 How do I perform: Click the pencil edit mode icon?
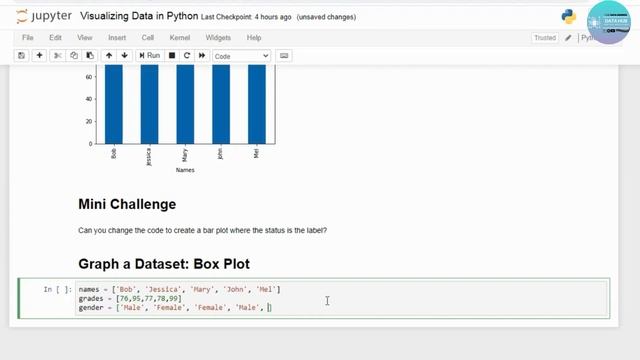568,38
